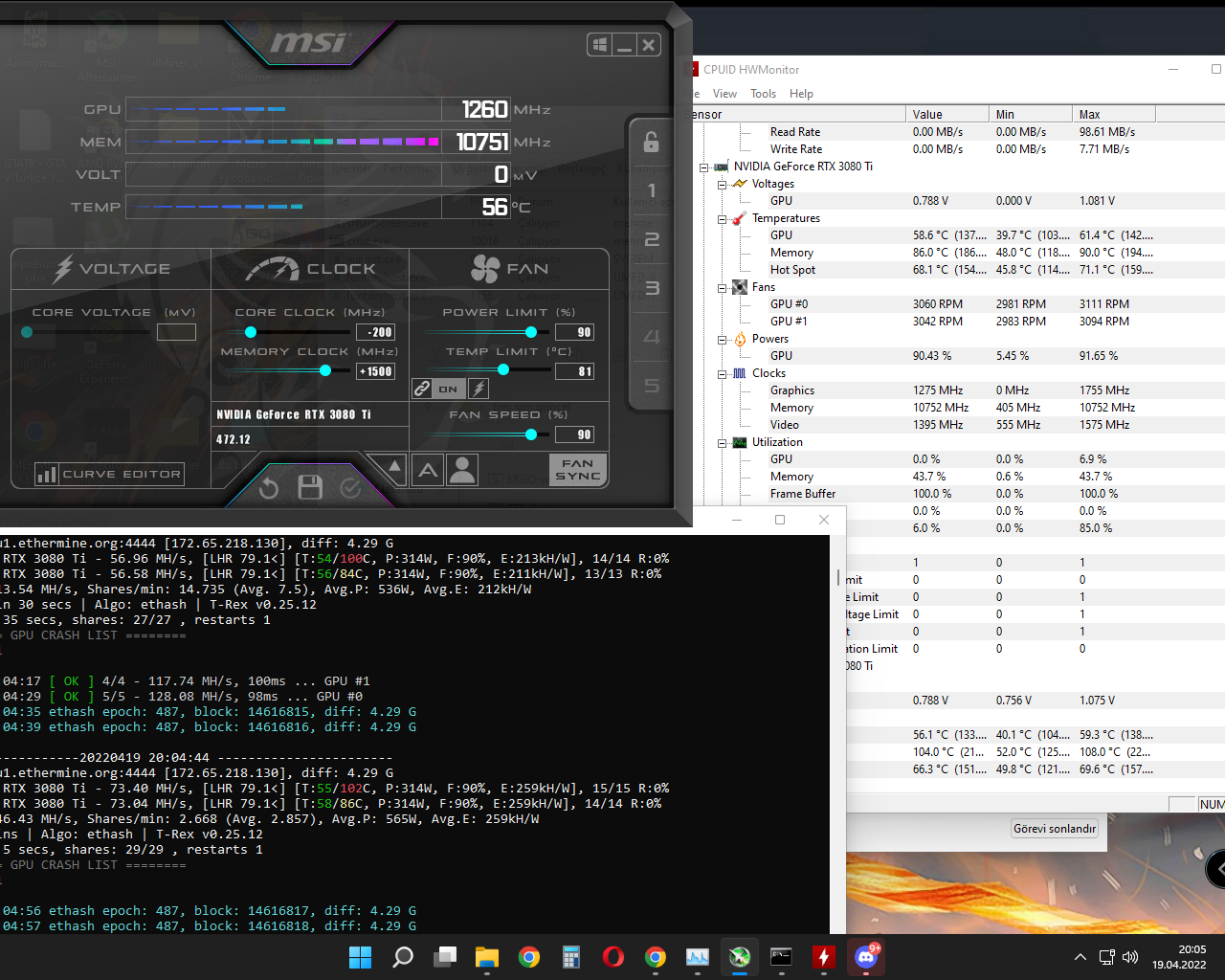
Task: Click the Memory Clock slider handle
Action: click(x=325, y=370)
